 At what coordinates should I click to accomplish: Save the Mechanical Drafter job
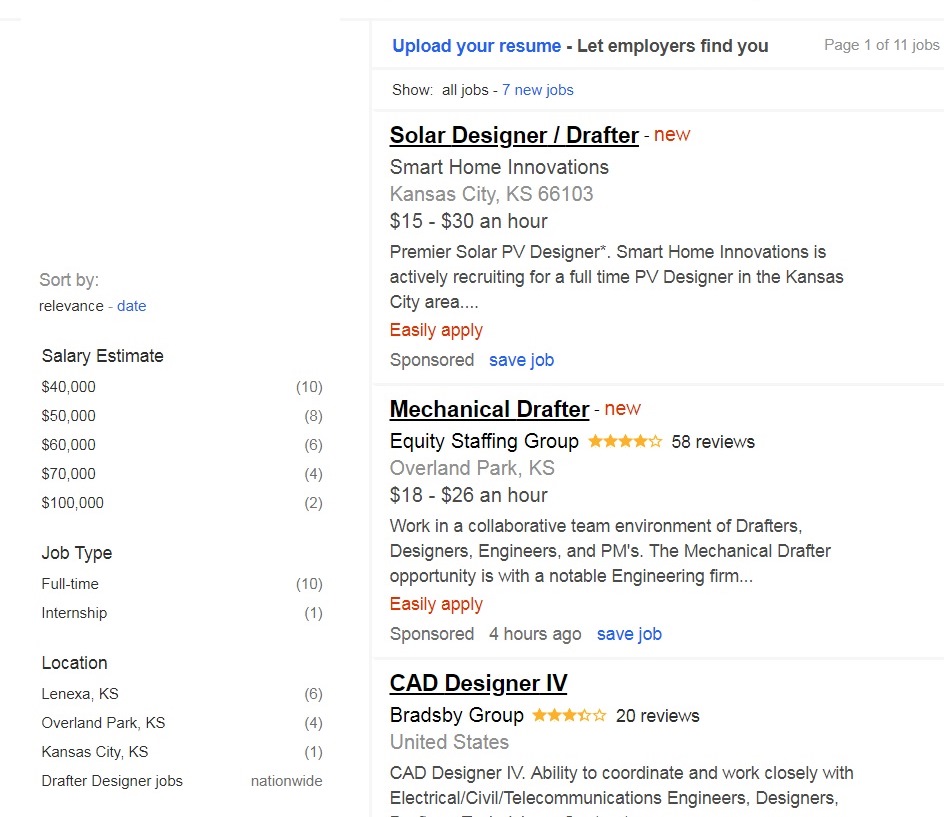[629, 634]
